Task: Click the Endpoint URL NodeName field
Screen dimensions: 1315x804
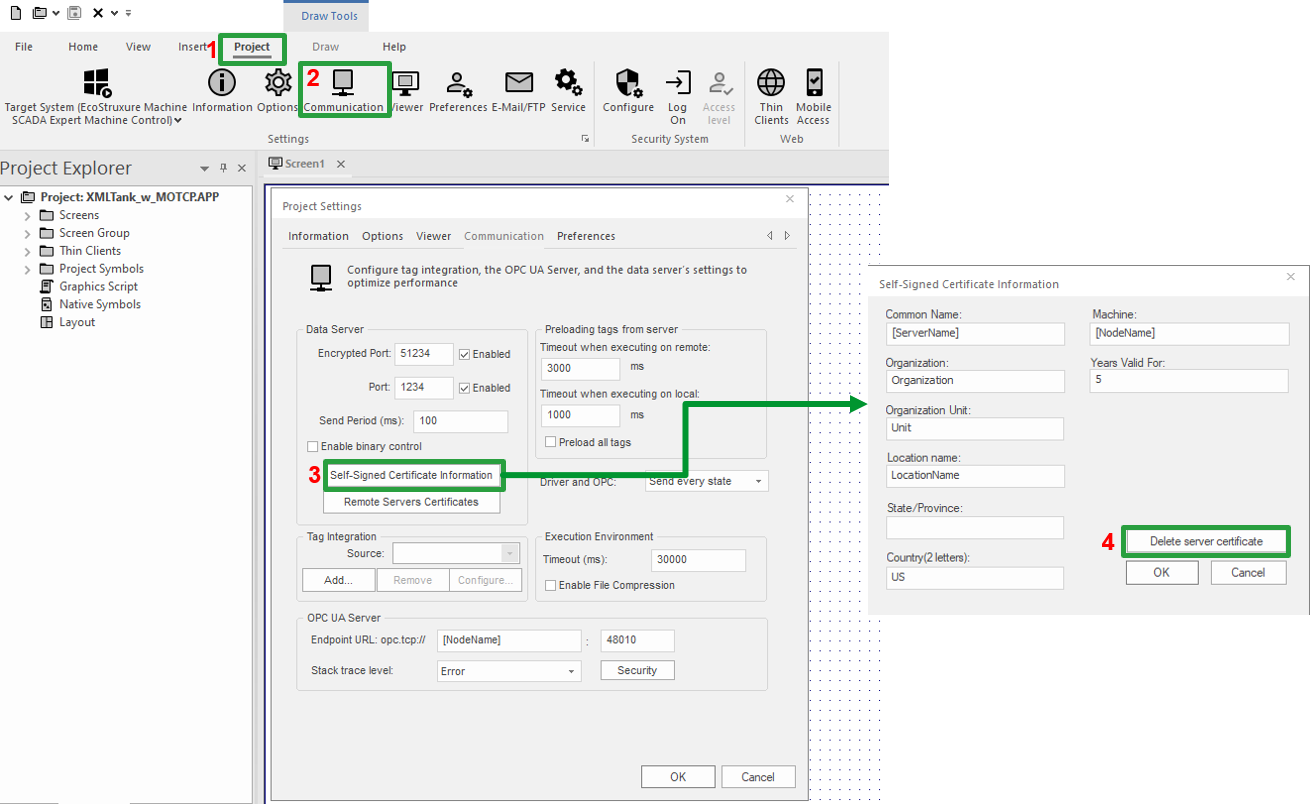Action: [x=509, y=641]
